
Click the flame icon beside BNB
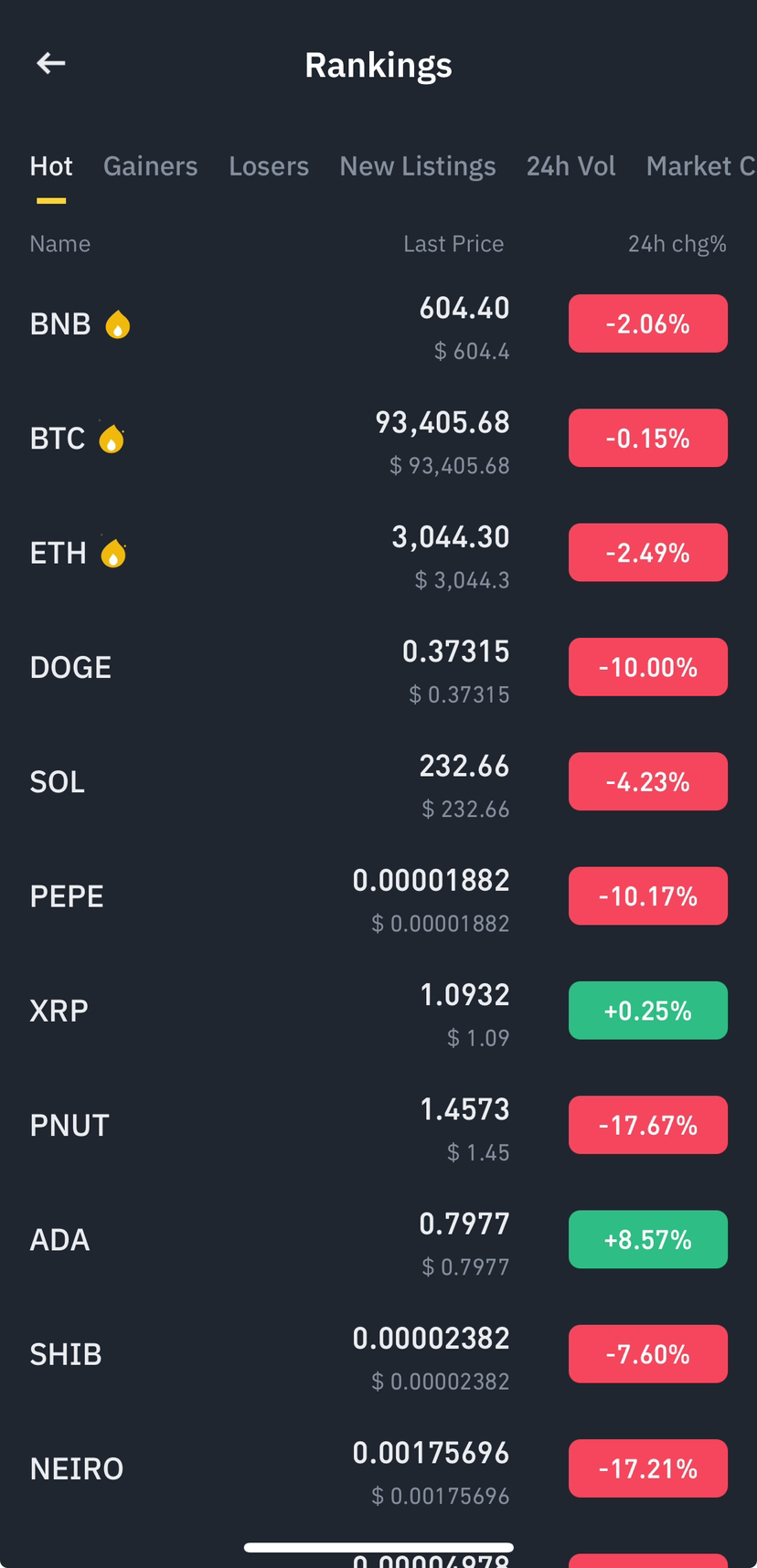click(117, 324)
